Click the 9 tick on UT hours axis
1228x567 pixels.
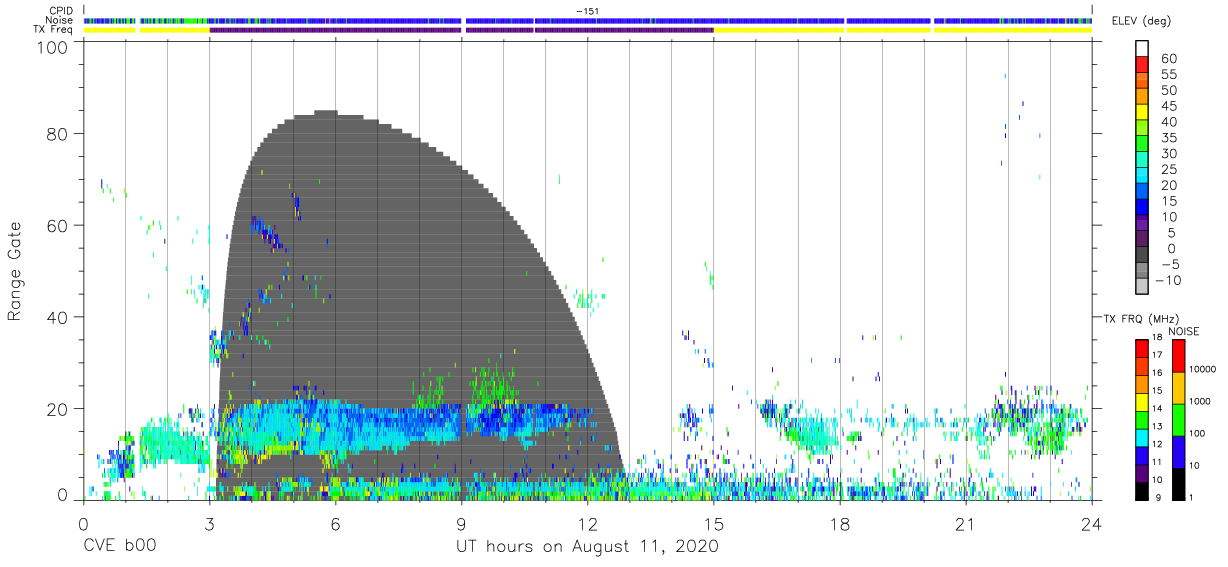[x=461, y=525]
